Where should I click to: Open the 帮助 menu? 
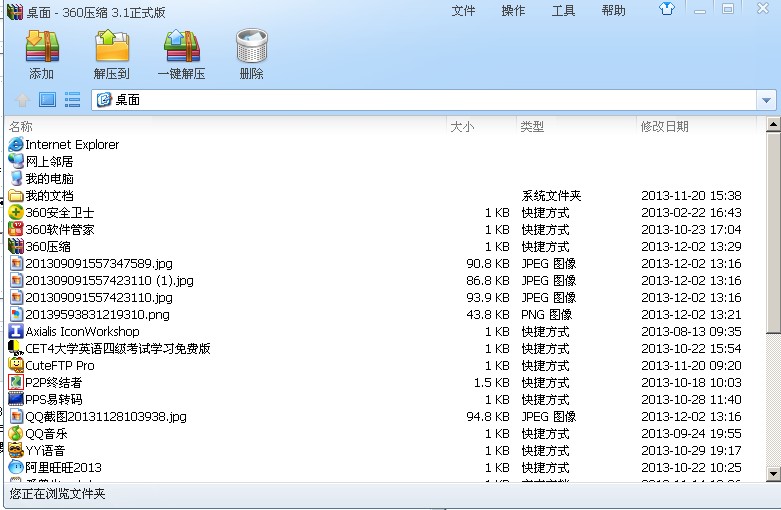tap(614, 11)
